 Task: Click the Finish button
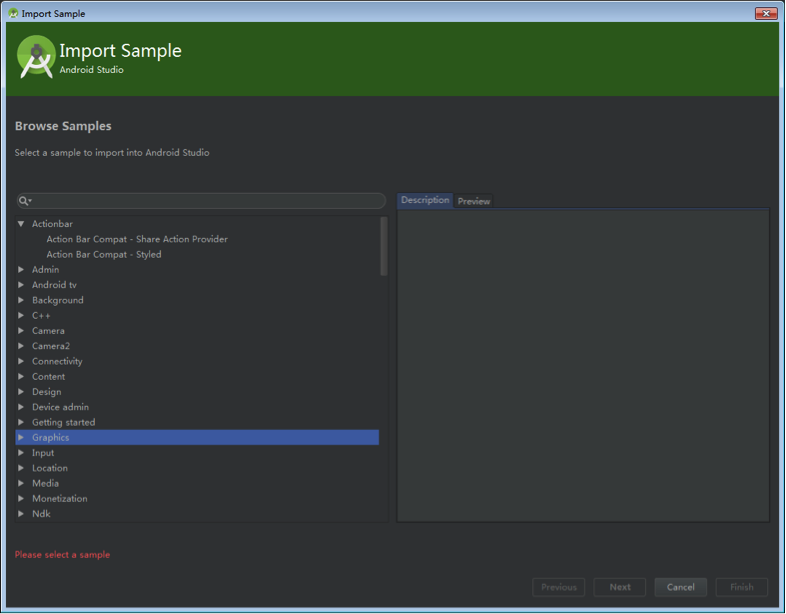742,587
